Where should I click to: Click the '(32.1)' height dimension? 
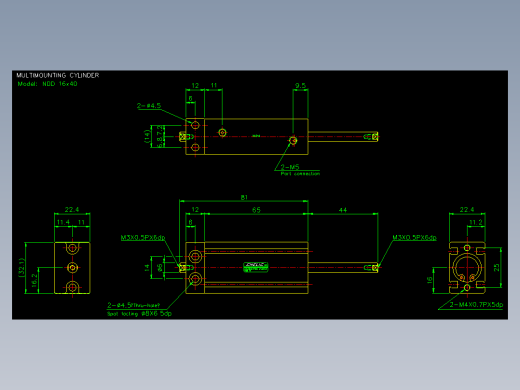[x=22, y=267]
